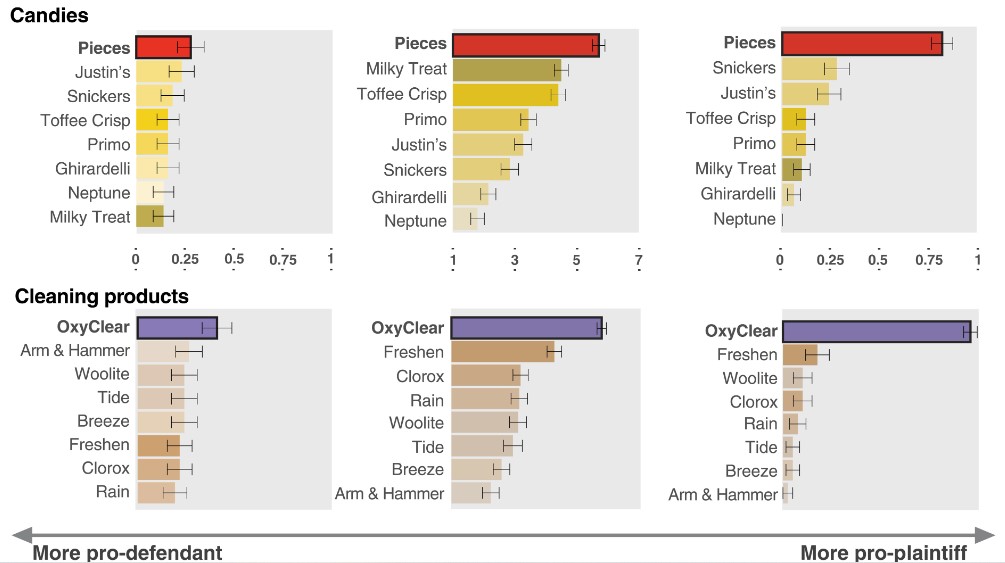Click the "Candies" section heading
The height and width of the screenshot is (563, 1005).
(49, 16)
